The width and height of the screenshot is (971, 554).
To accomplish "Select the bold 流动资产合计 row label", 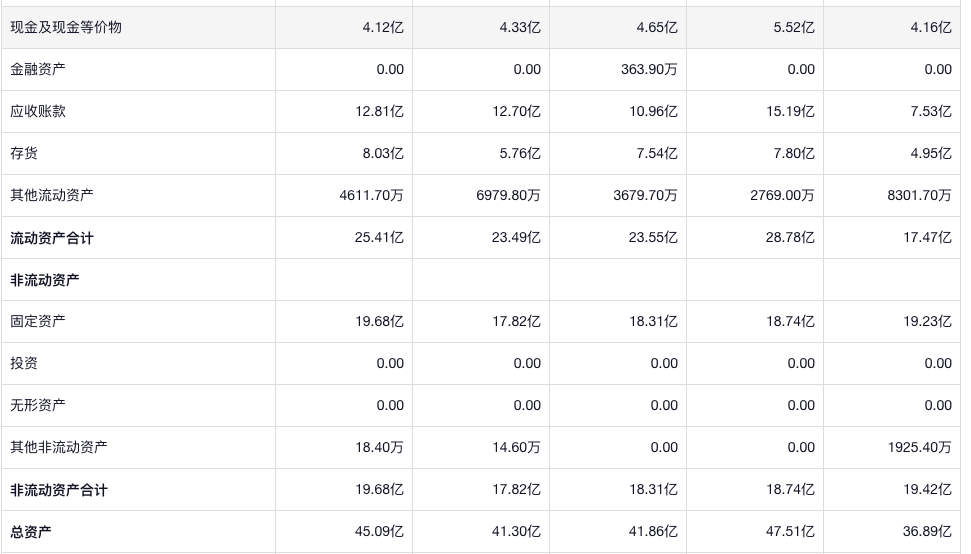I will (52, 238).
